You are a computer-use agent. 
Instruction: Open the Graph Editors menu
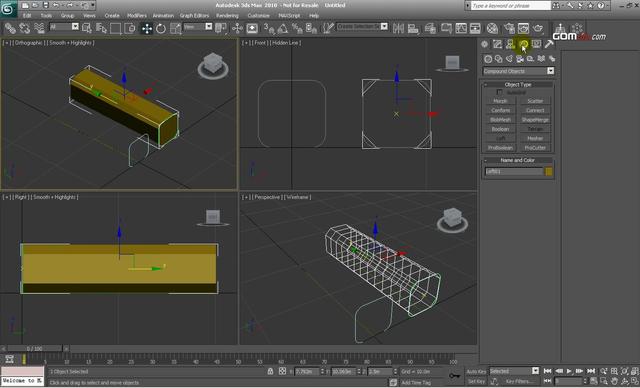194,16
